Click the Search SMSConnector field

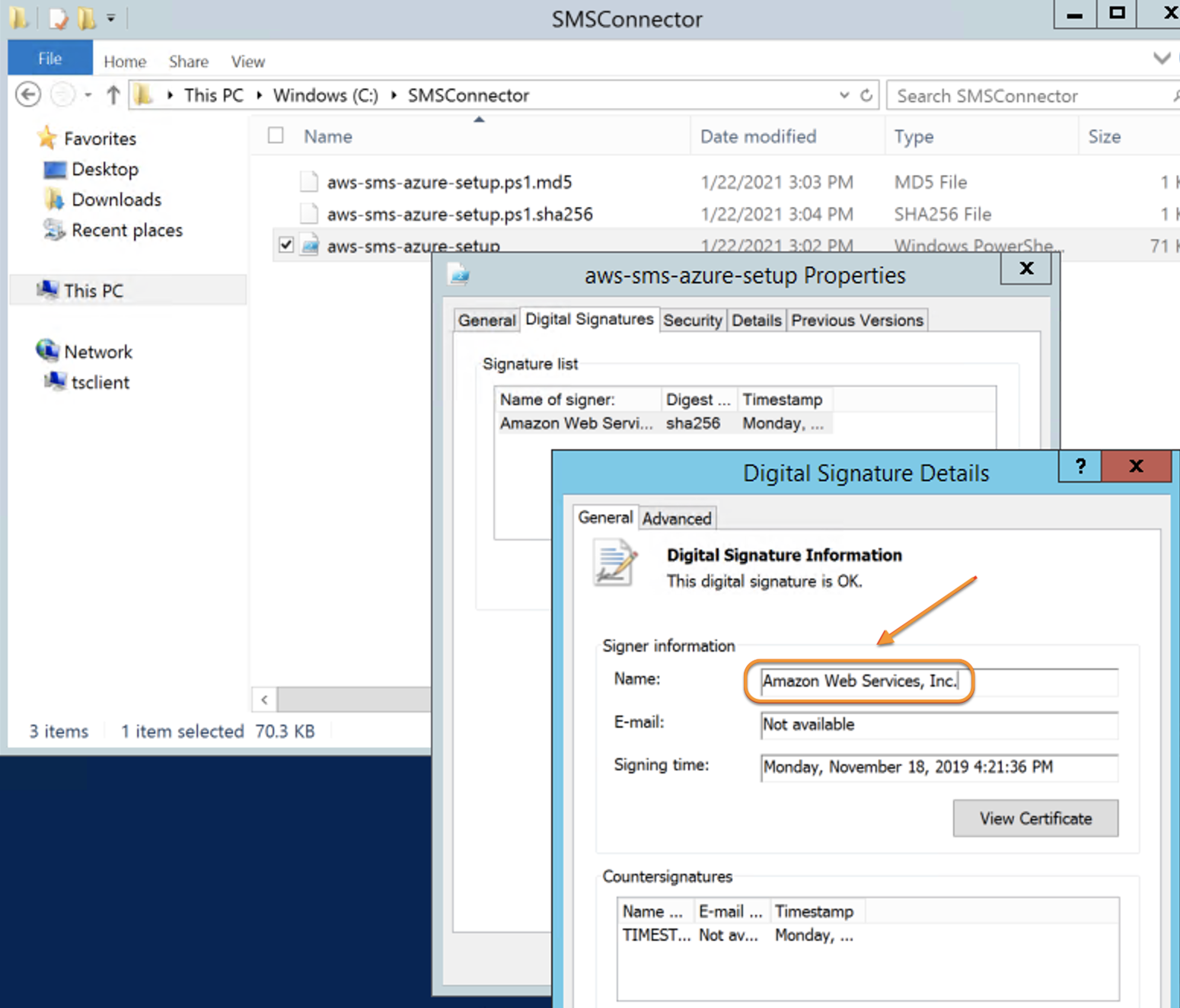tap(1033, 96)
